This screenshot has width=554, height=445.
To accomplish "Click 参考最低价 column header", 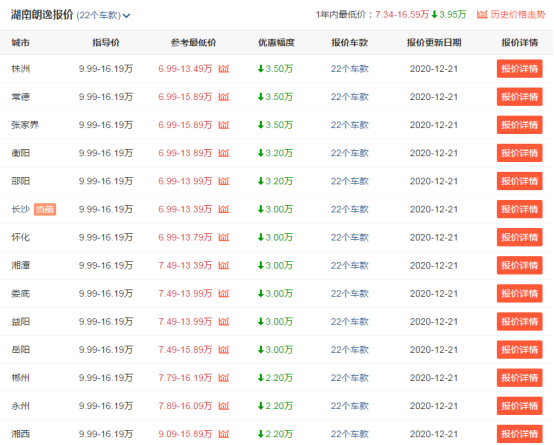I will tap(193, 43).
